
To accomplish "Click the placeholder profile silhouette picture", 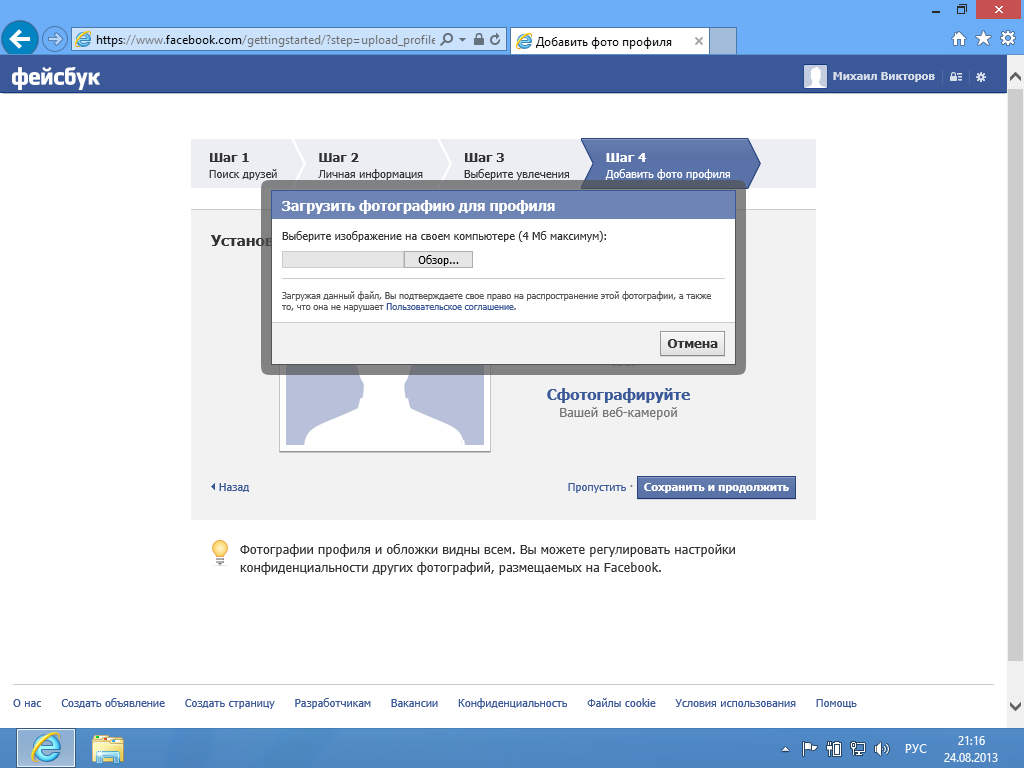I will point(385,406).
